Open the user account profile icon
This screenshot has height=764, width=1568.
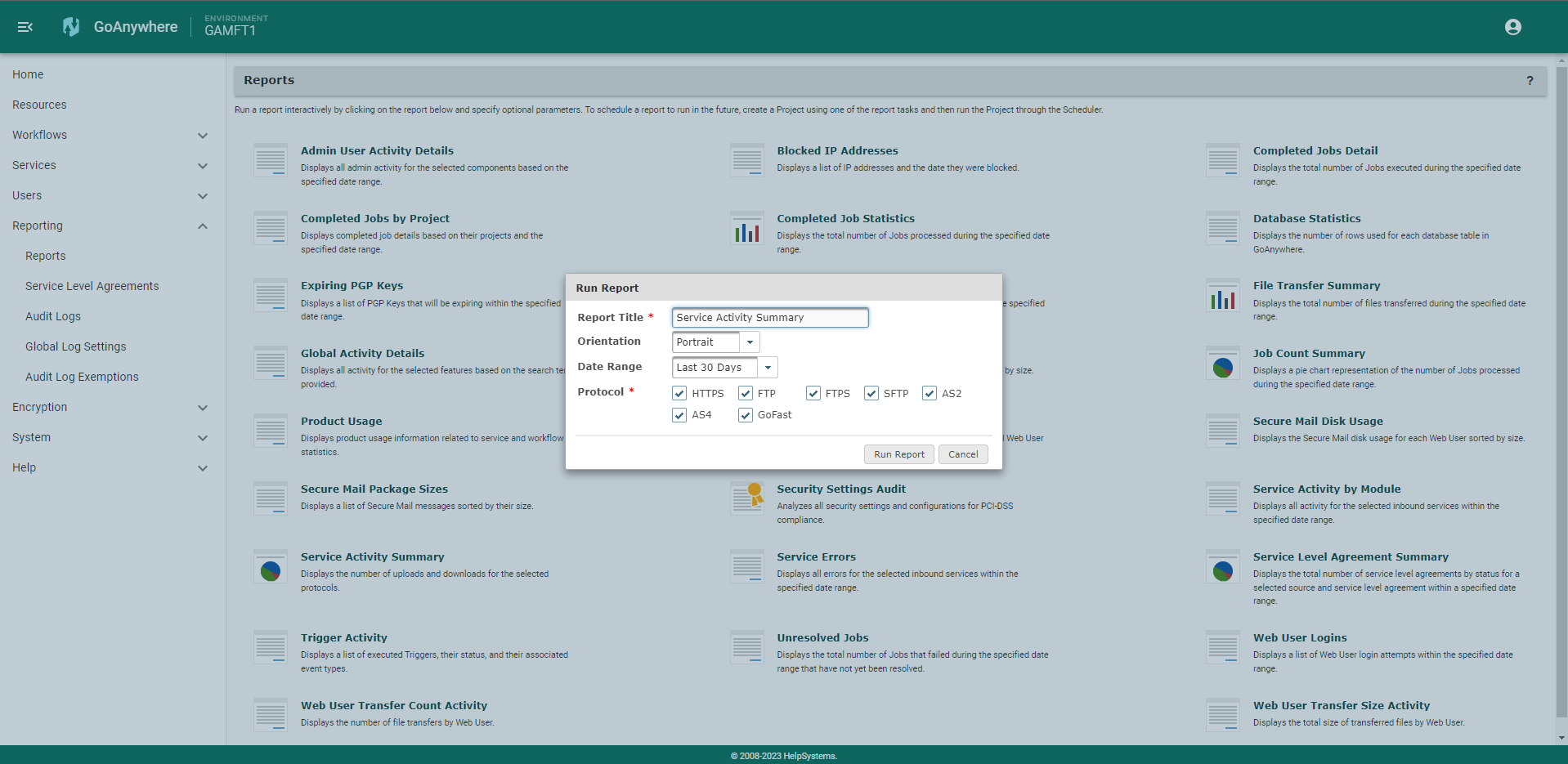pos(1513,27)
